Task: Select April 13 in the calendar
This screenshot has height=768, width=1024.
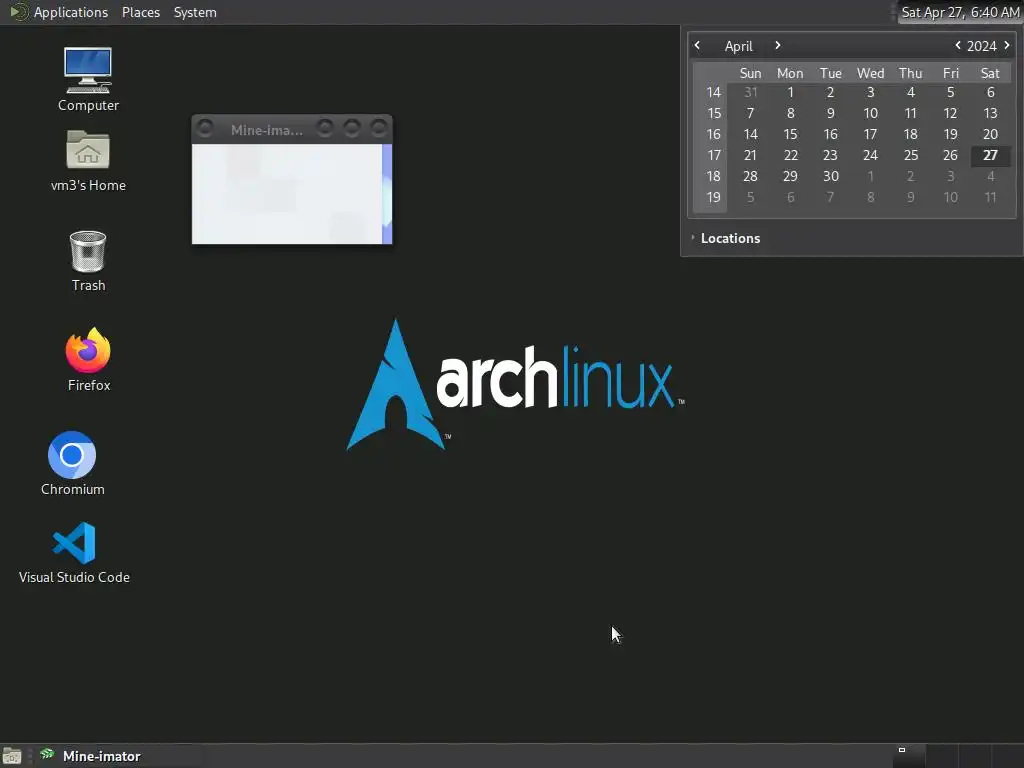Action: 990,114
